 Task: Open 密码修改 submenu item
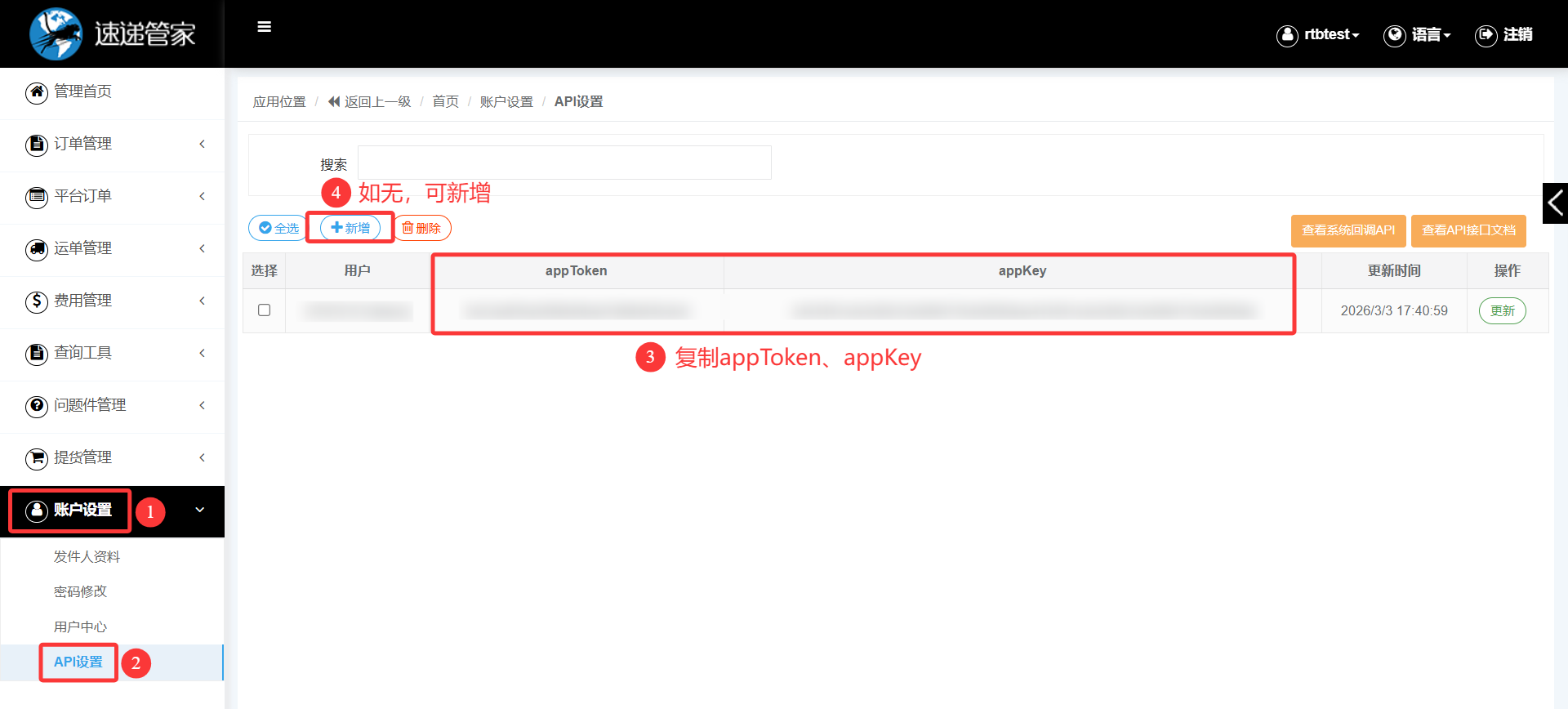80,591
